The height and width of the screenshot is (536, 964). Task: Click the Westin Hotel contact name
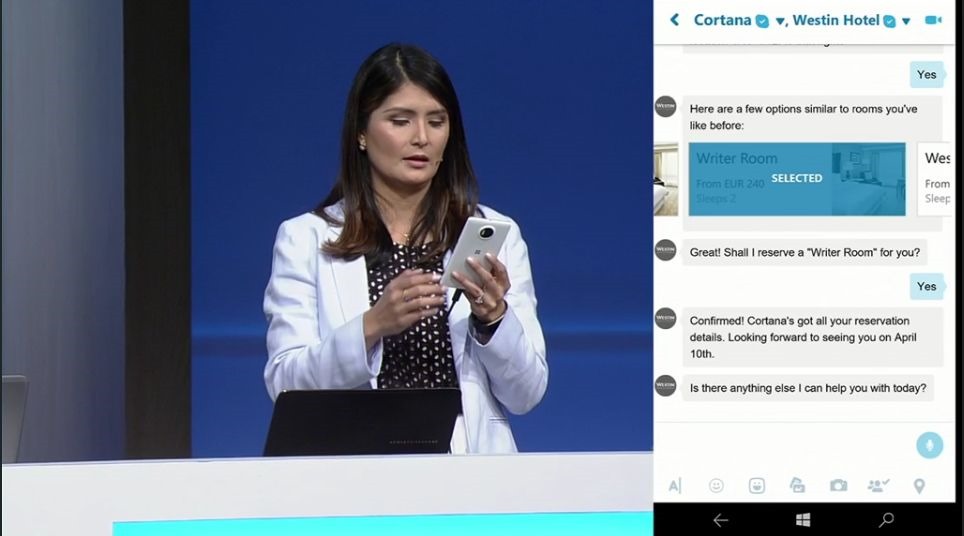(x=836, y=20)
